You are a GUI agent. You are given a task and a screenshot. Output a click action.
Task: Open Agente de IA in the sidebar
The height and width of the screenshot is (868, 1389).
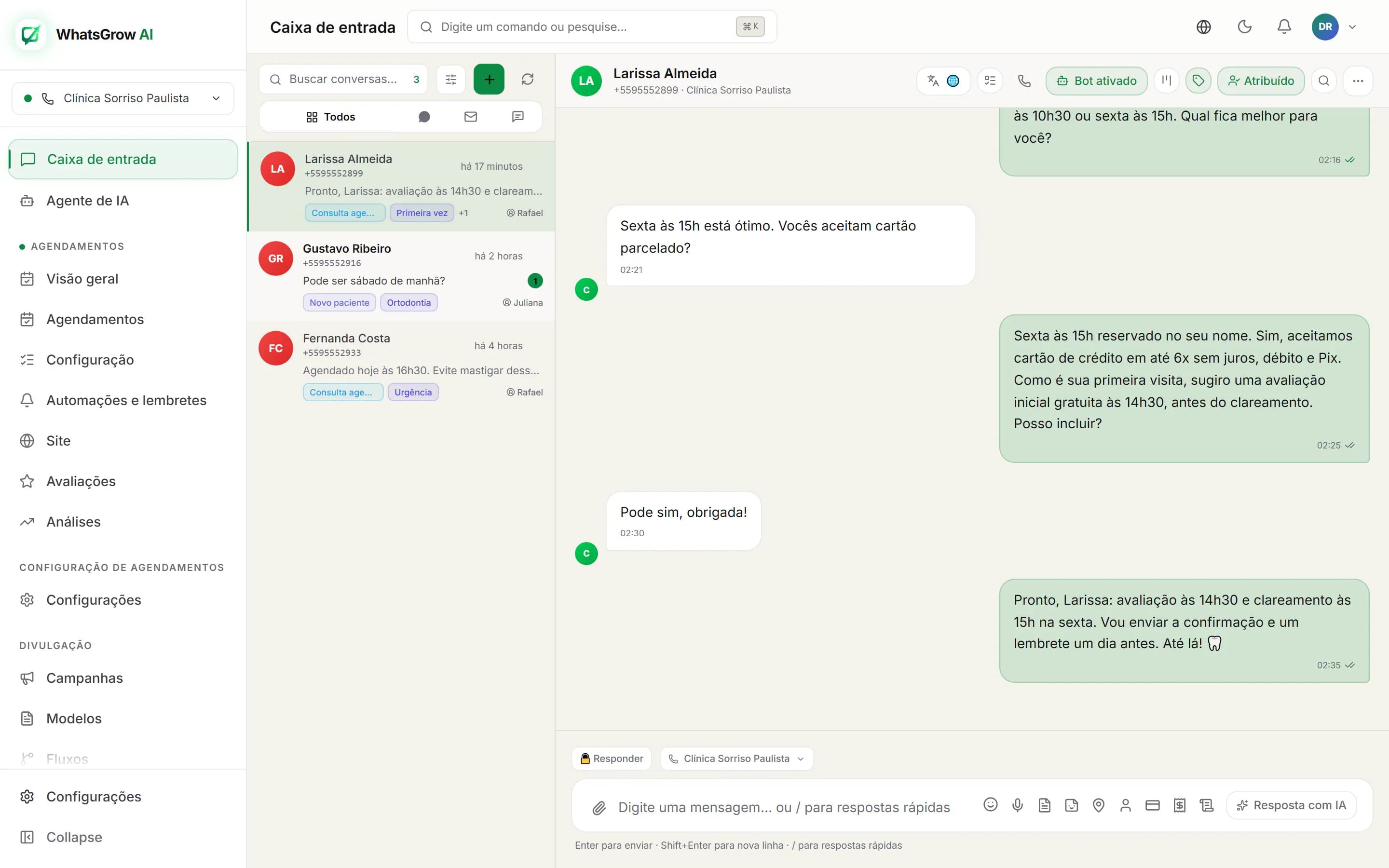[x=123, y=201]
